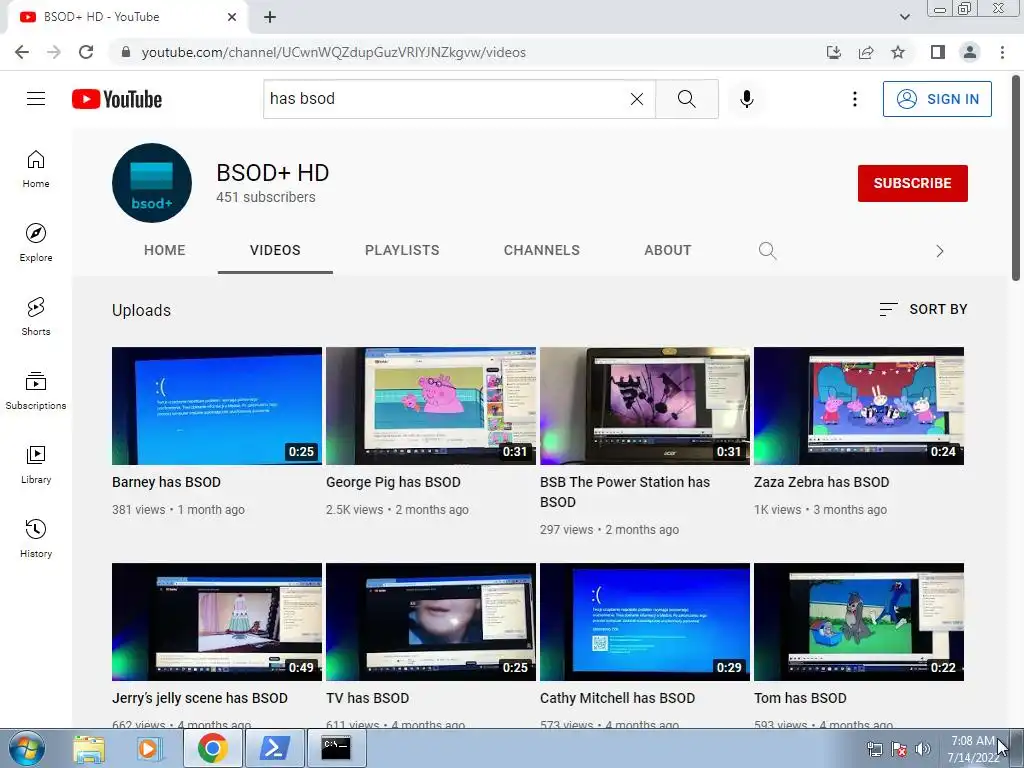
Task: Click the volume speaker tray icon
Action: pyautogui.click(x=923, y=749)
